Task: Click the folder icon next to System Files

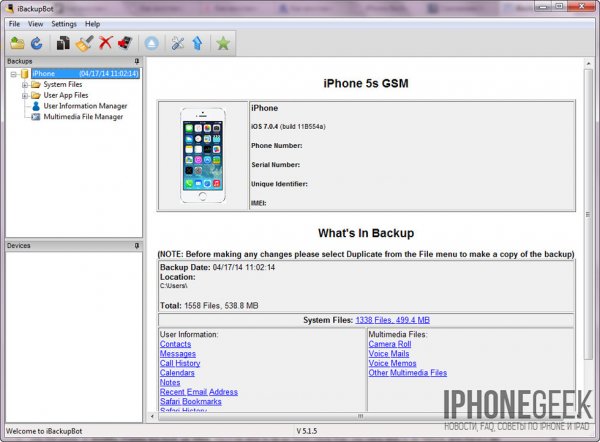Action: tap(36, 84)
